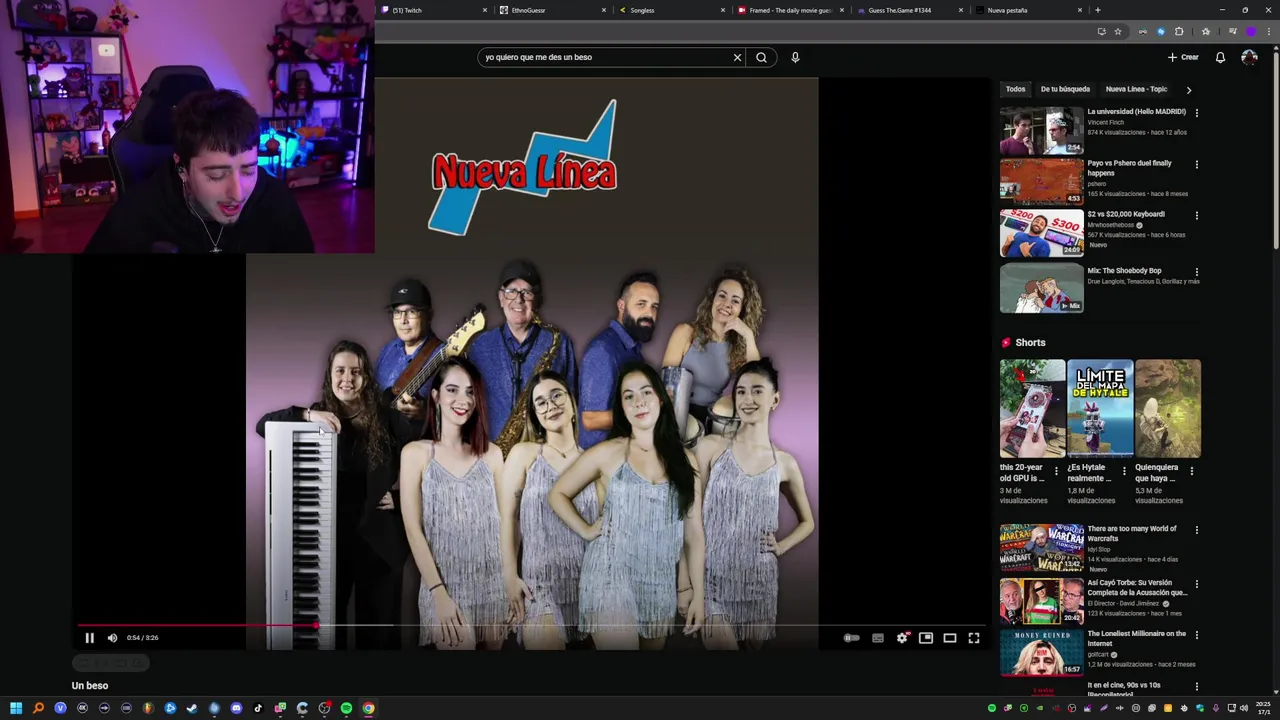Open the browser extensions puzzle icon

[x=1179, y=32]
